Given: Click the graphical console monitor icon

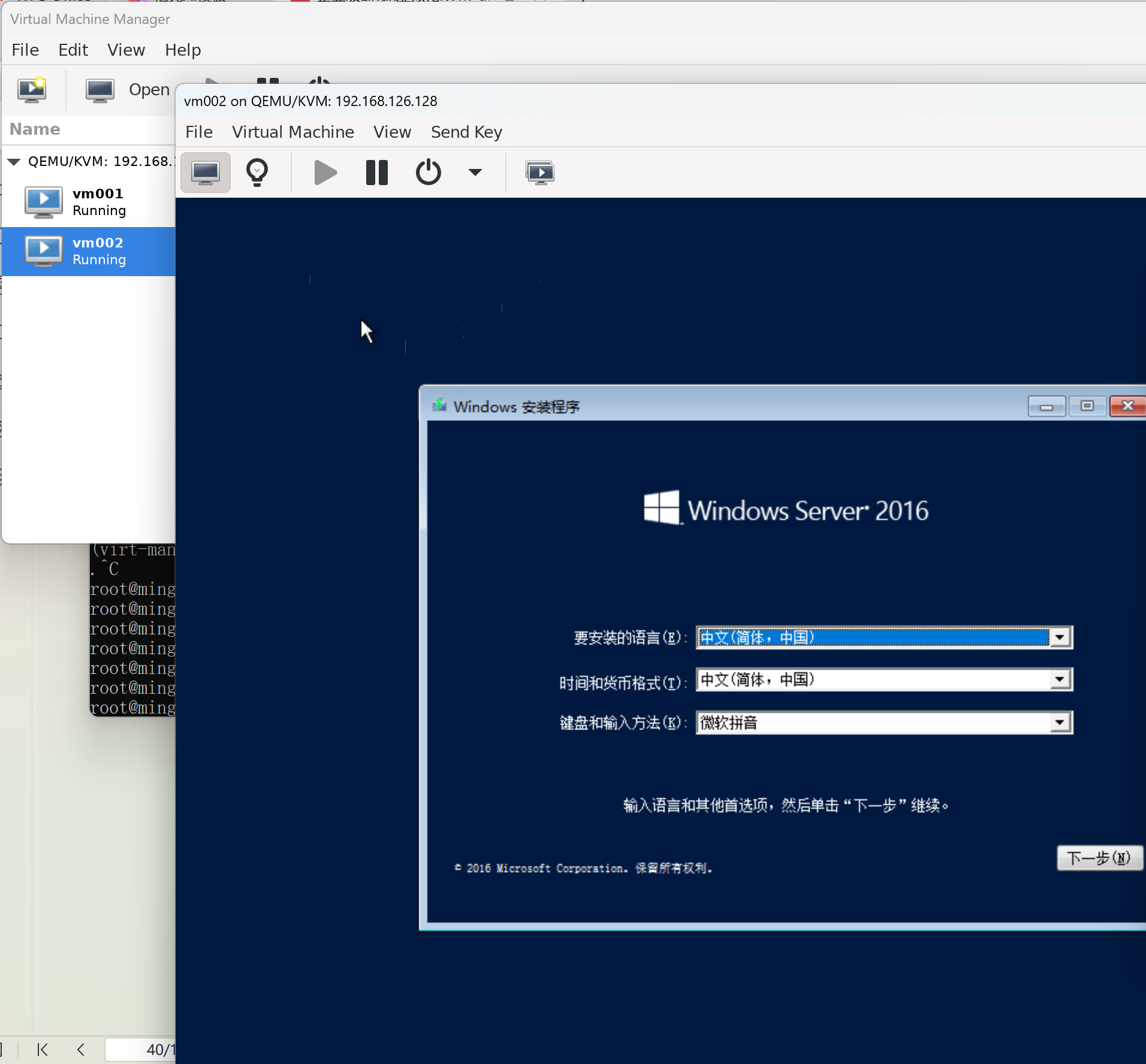Looking at the screenshot, I should (x=206, y=173).
